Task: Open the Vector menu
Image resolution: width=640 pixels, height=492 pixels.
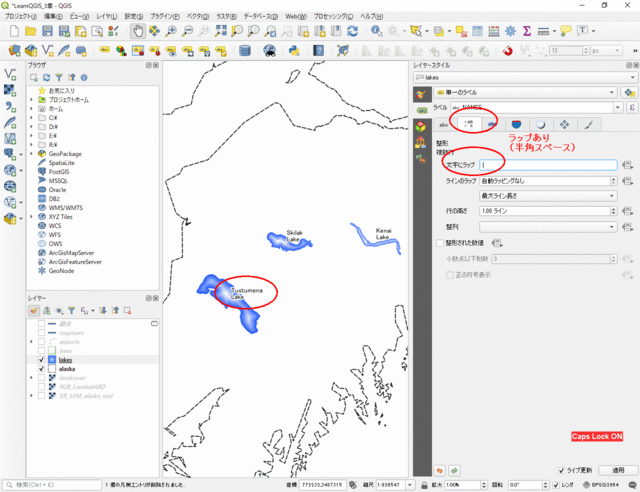Action: 198,16
